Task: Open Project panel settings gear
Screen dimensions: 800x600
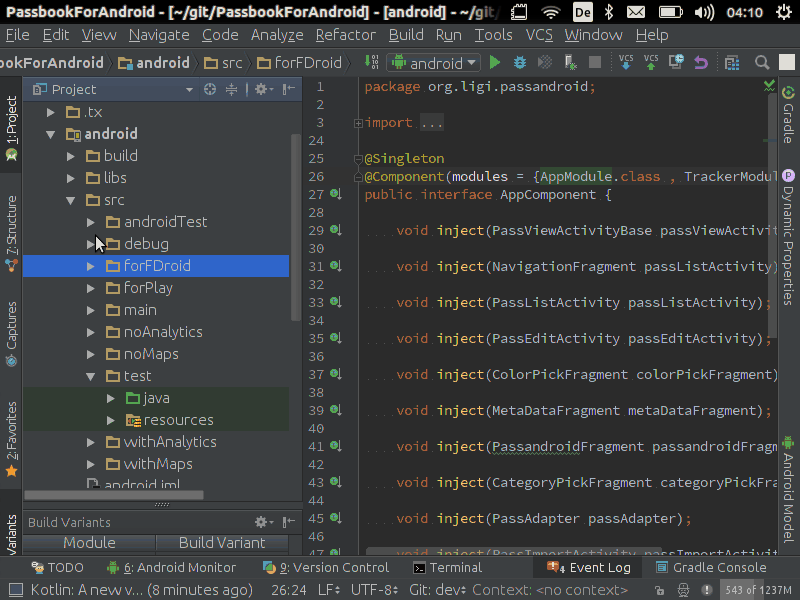Action: 264,89
